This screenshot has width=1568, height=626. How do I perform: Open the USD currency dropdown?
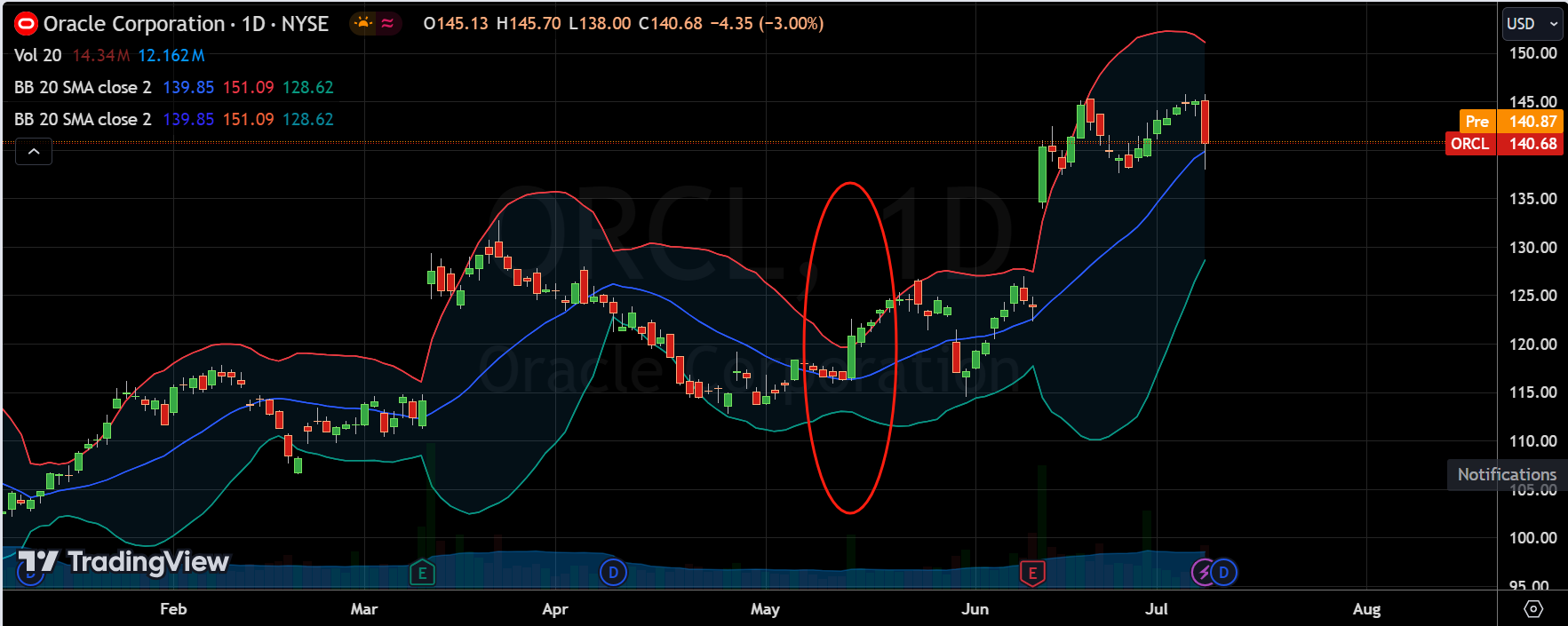(1532, 24)
